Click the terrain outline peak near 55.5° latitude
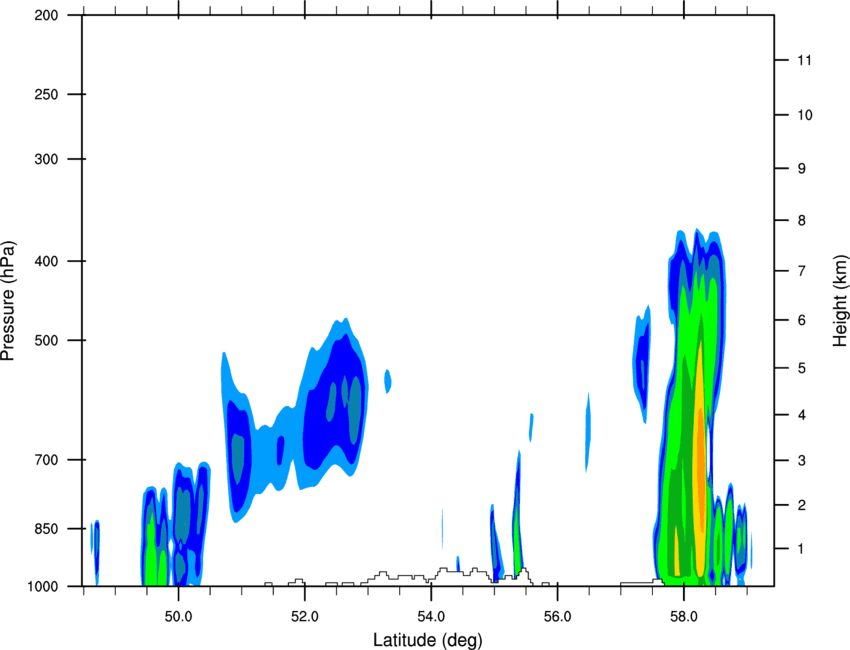The width and height of the screenshot is (850, 650). [x=523, y=572]
